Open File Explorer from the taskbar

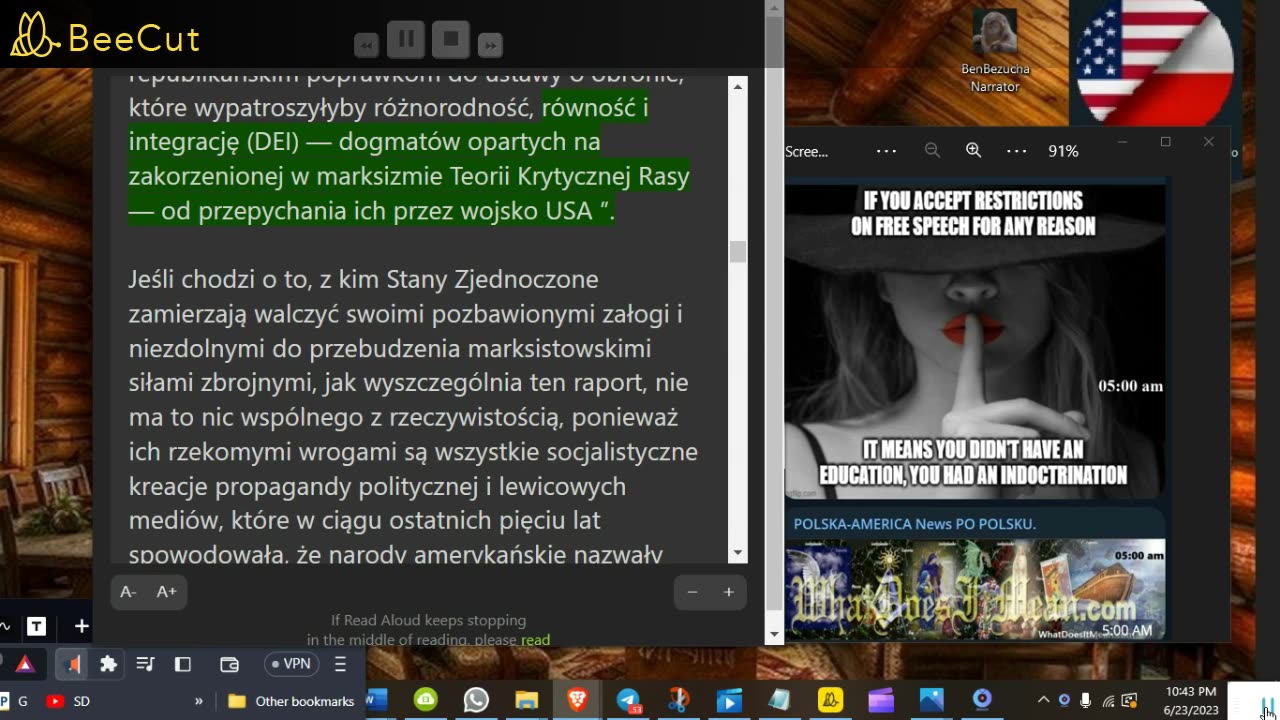[x=527, y=700]
